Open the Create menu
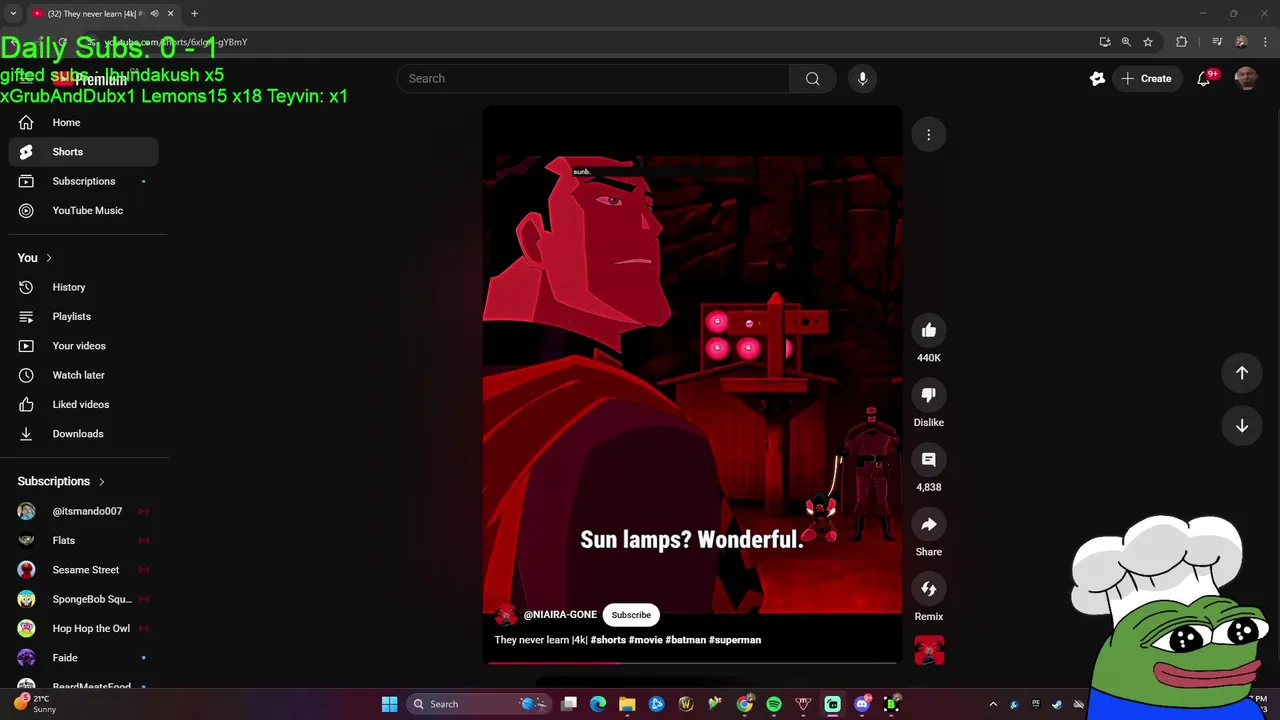The height and width of the screenshot is (720, 1280). tap(1146, 78)
